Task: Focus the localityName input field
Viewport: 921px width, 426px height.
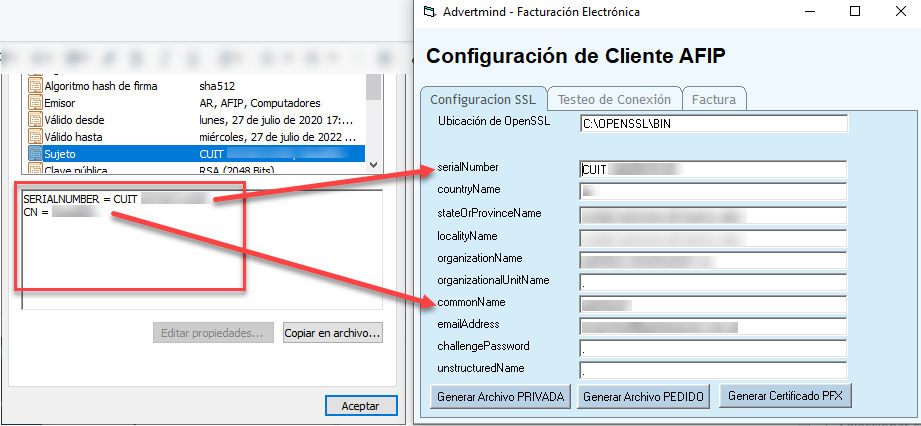Action: point(714,238)
